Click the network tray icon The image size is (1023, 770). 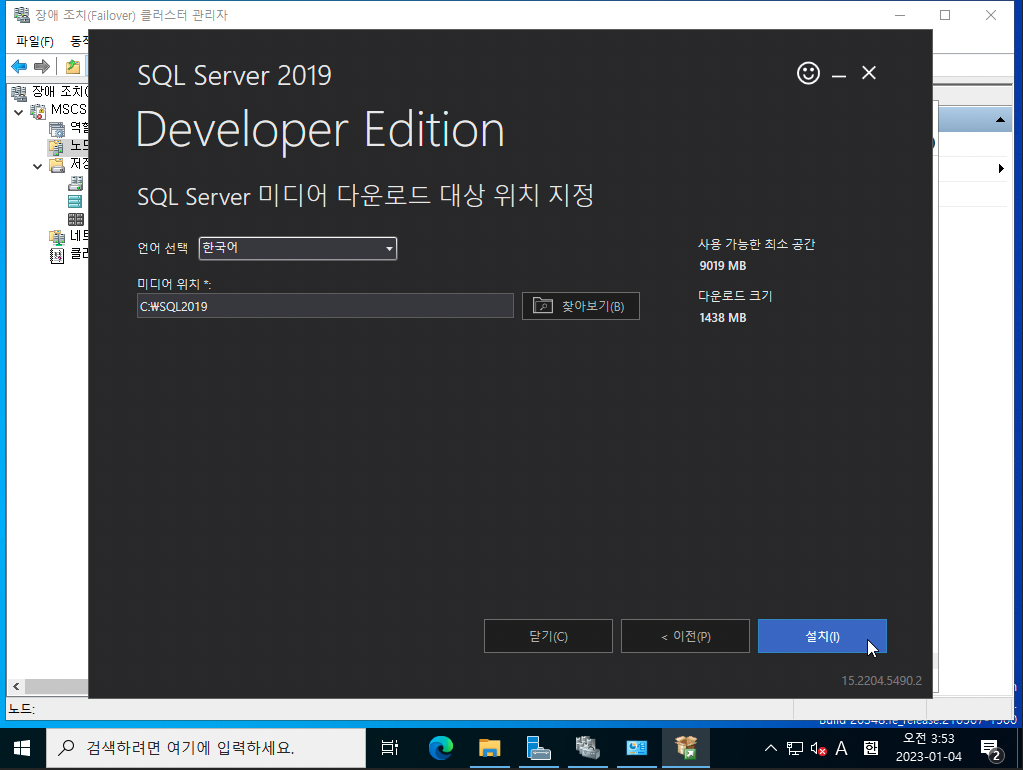pyautogui.click(x=795, y=748)
